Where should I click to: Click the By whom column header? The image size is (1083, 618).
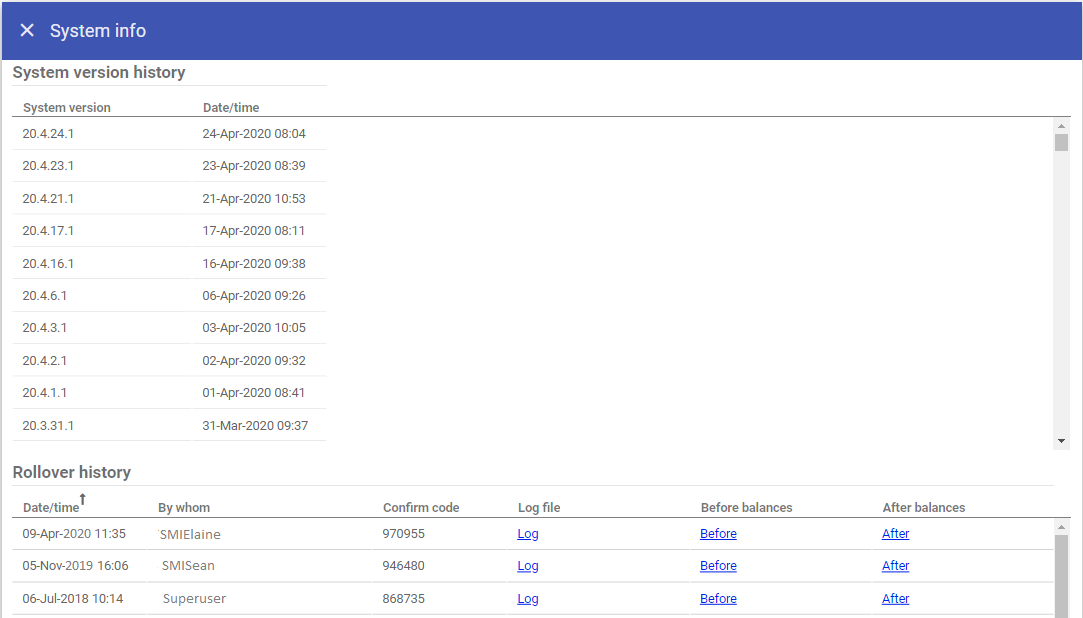184,508
